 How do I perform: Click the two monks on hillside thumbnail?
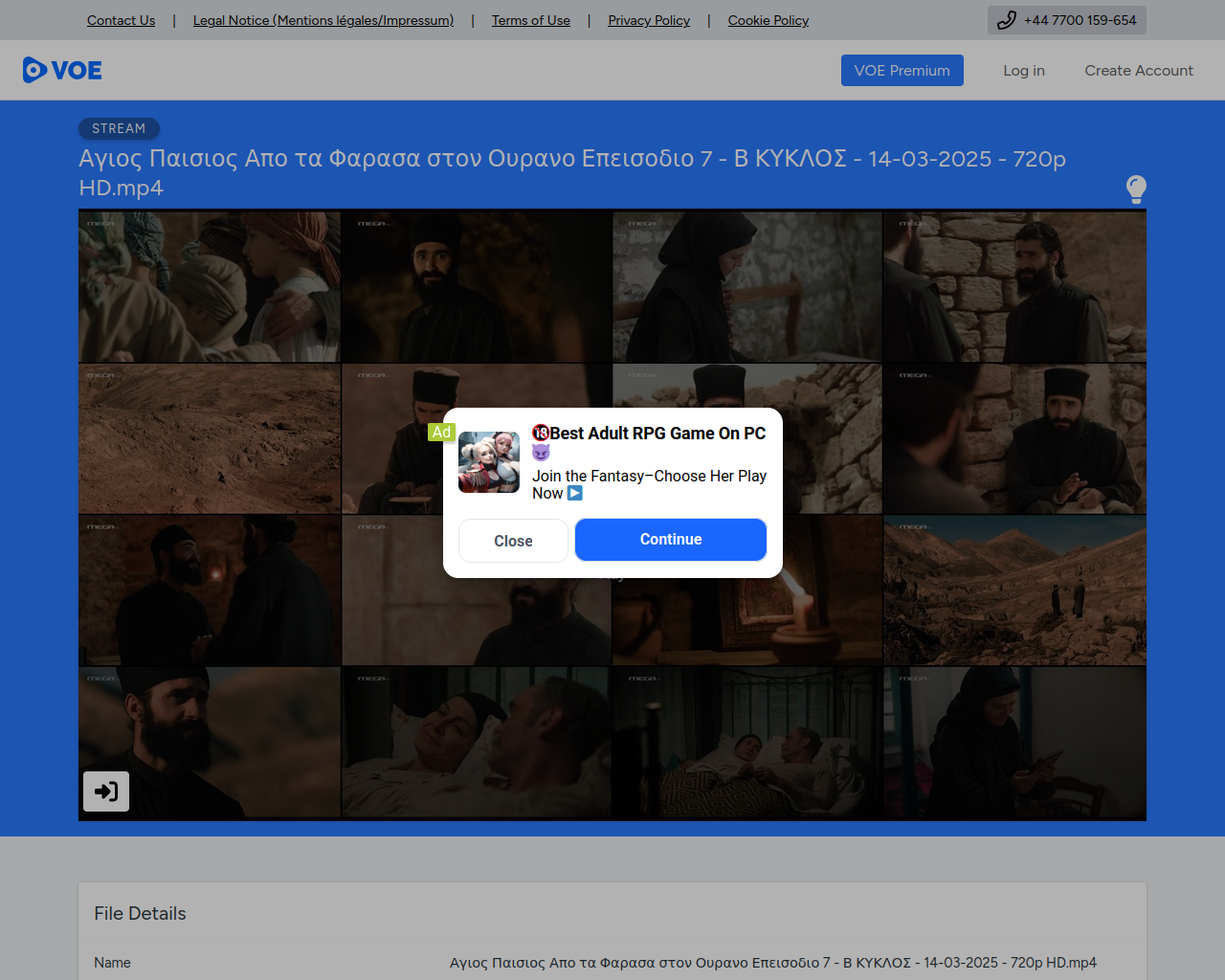1014,590
